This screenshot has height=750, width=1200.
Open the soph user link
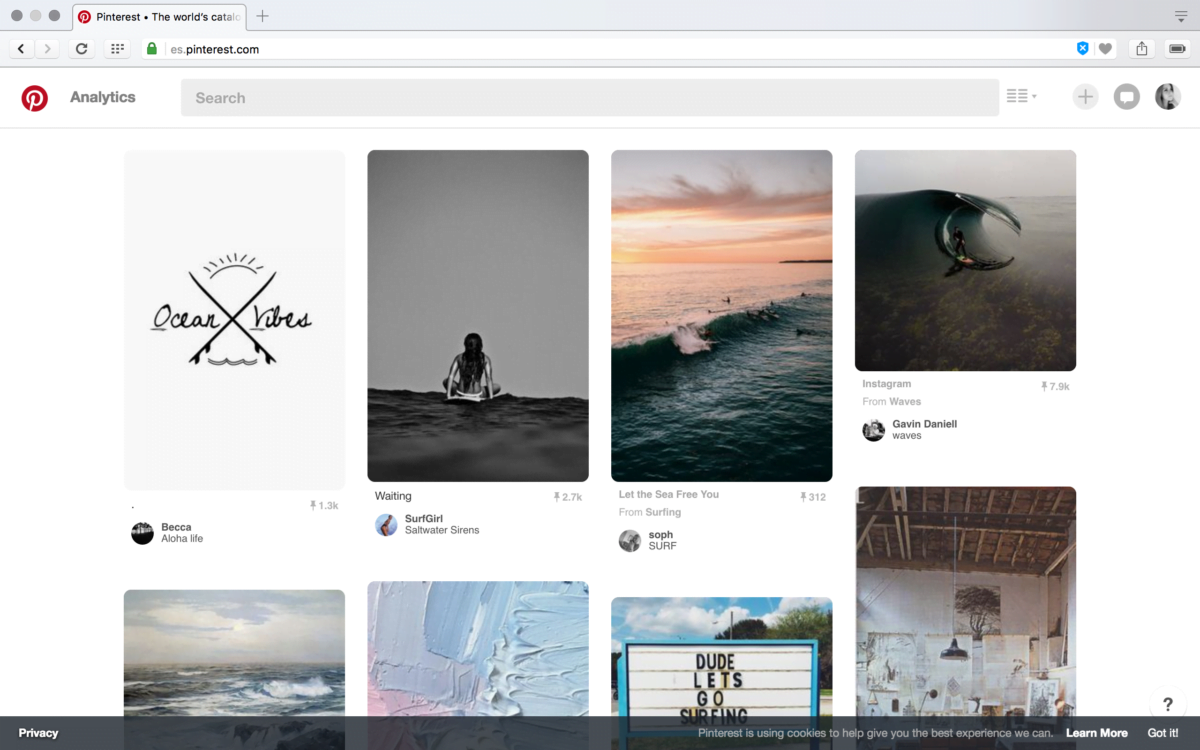(x=661, y=535)
